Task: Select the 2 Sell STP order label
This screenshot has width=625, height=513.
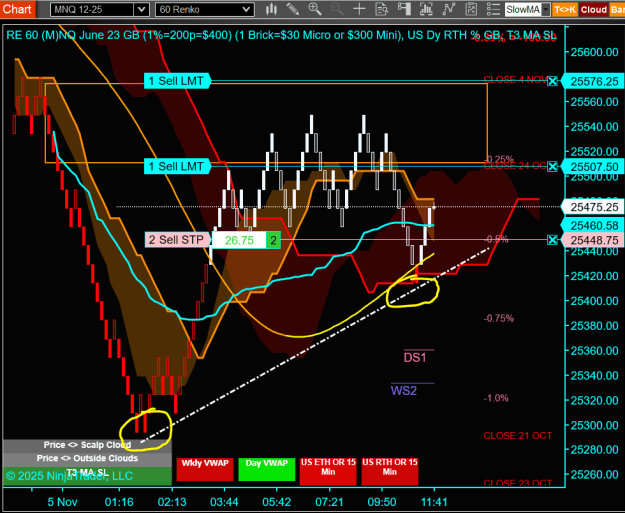Action: click(x=177, y=240)
